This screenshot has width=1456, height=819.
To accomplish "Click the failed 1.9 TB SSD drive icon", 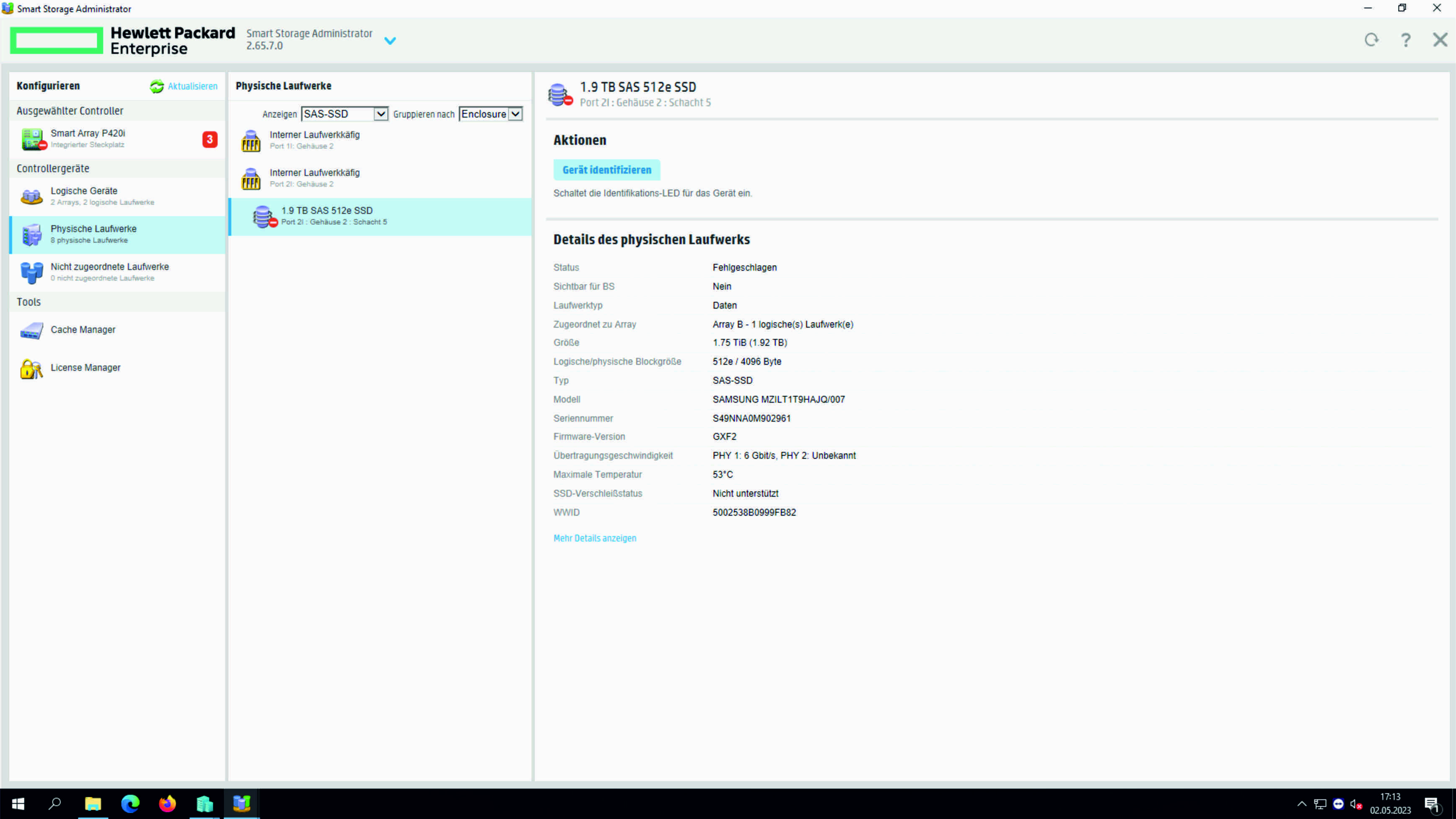I will point(264,216).
